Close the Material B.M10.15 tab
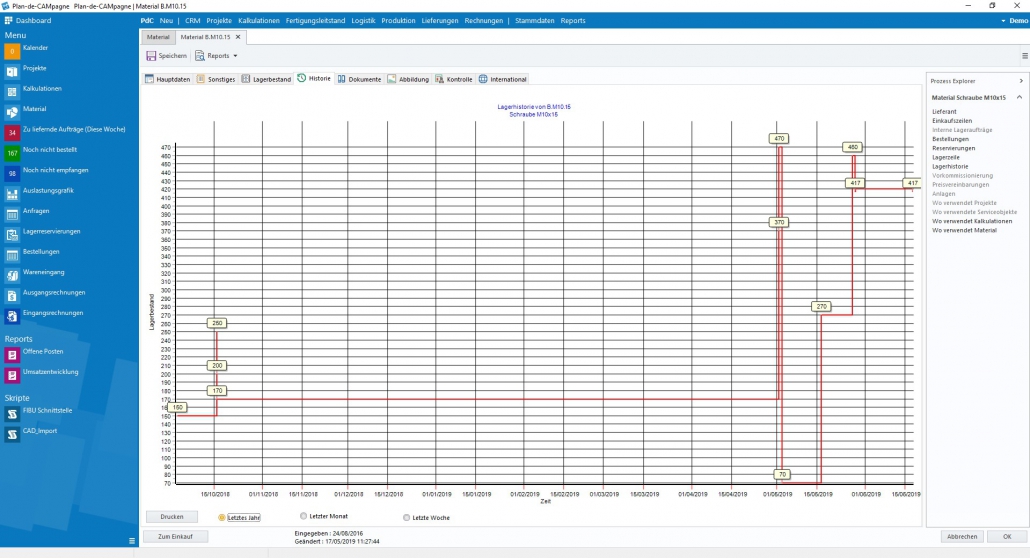 click(238, 37)
